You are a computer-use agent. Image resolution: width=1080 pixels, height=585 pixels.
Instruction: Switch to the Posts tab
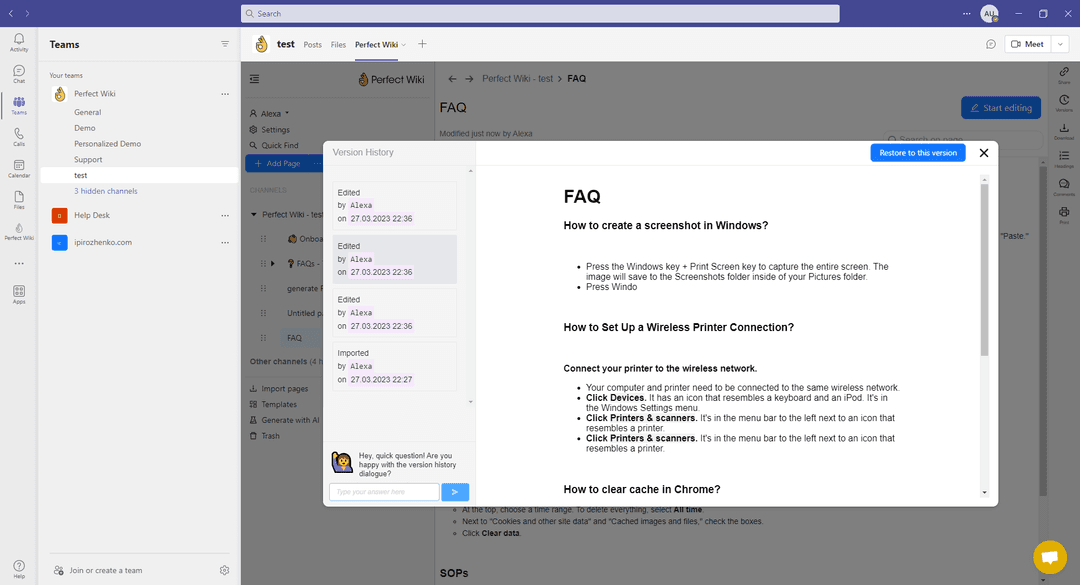pyautogui.click(x=312, y=45)
